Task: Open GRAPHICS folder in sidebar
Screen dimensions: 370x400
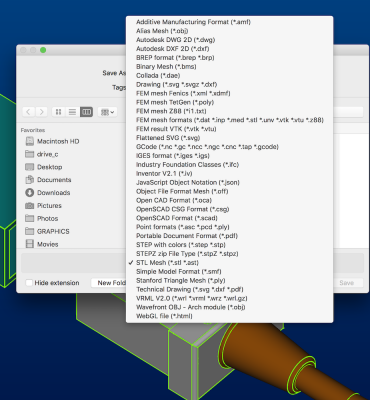Action: [47, 231]
